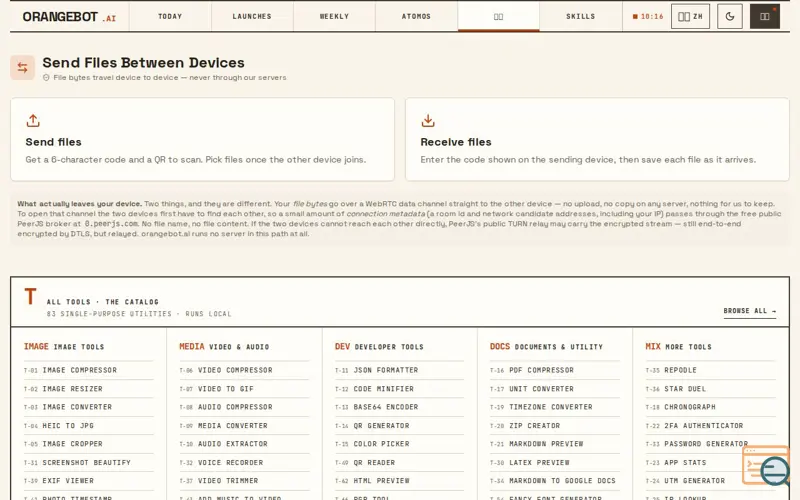Image resolution: width=800 pixels, height=500 pixels.
Task: Open Image Resizer tool
Action: [x=89, y=389]
